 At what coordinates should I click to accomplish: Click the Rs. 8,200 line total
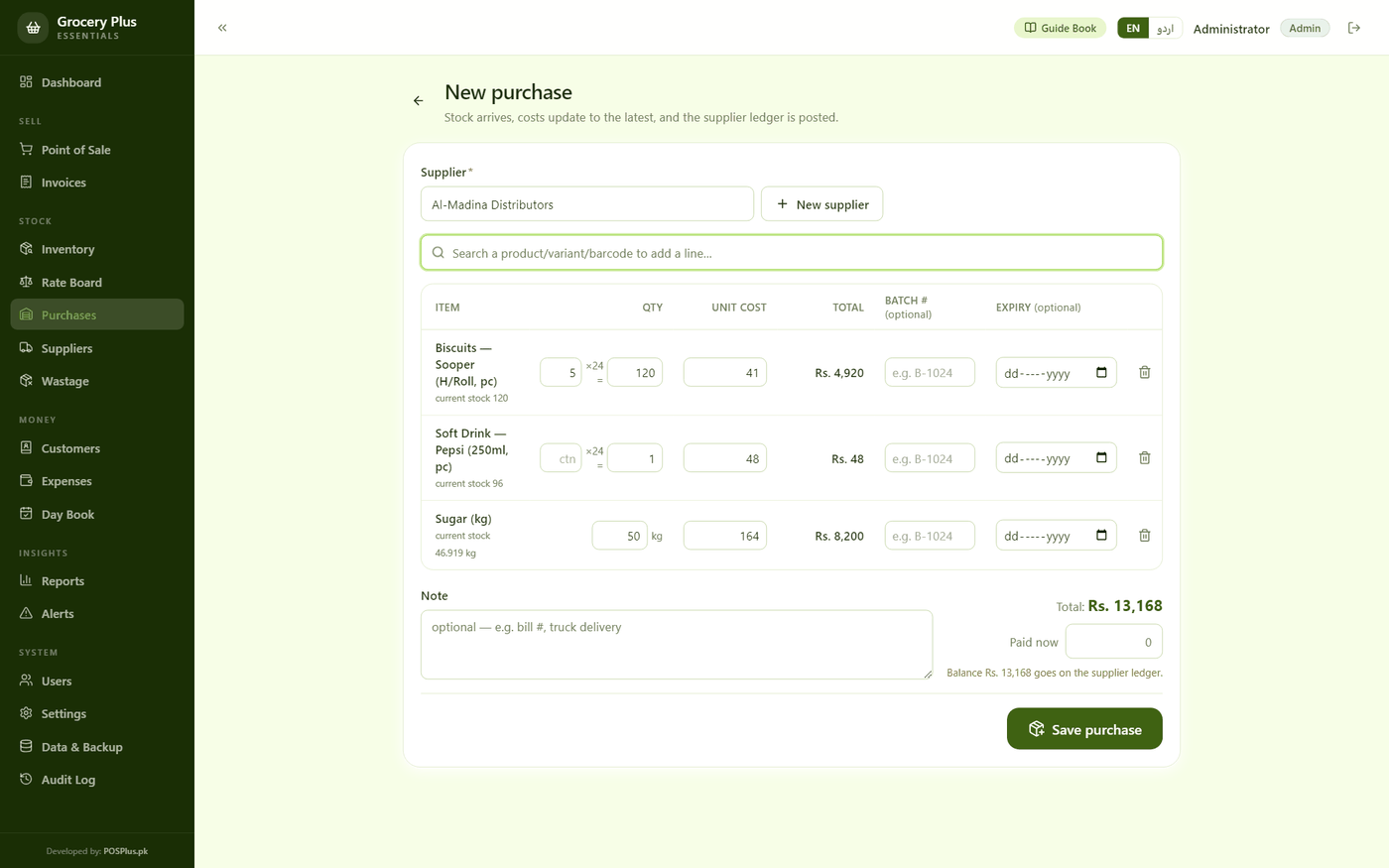click(x=839, y=536)
